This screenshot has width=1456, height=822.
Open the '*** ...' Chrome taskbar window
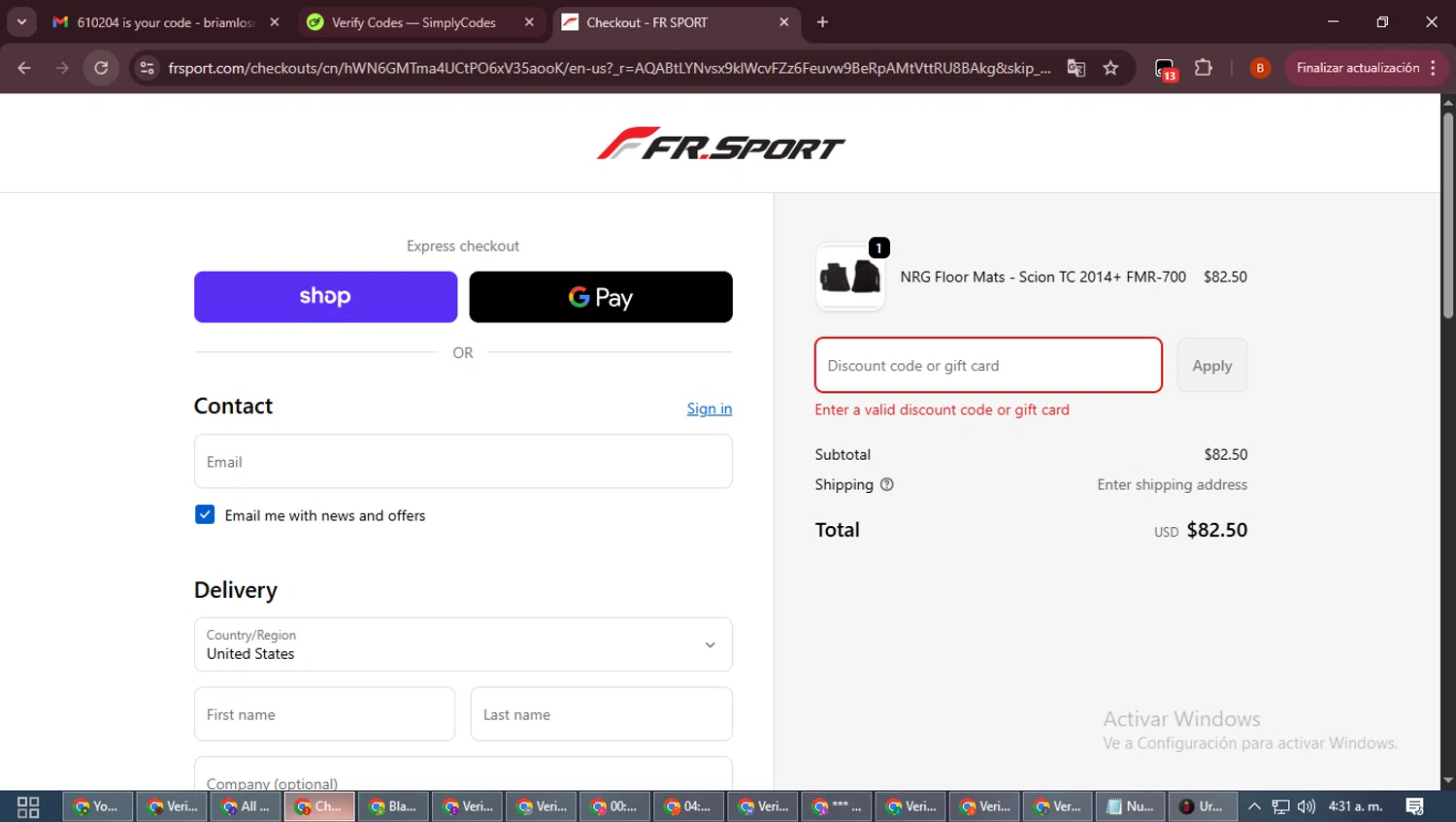[x=836, y=806]
